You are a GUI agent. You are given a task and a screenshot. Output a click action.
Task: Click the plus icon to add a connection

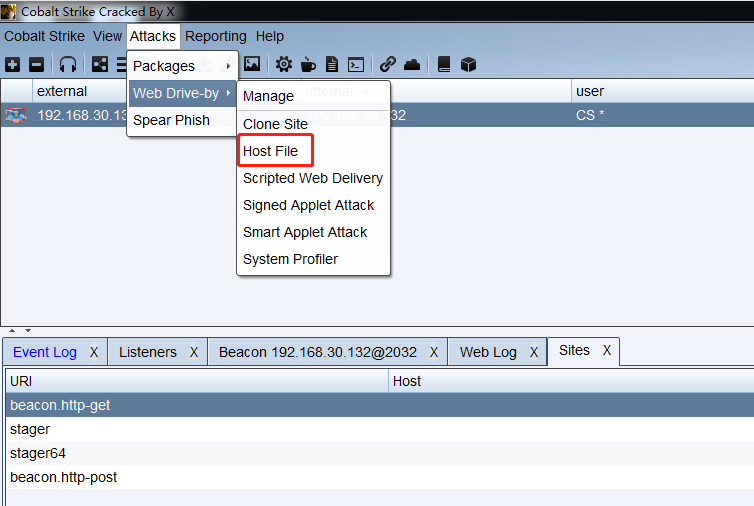[13, 64]
